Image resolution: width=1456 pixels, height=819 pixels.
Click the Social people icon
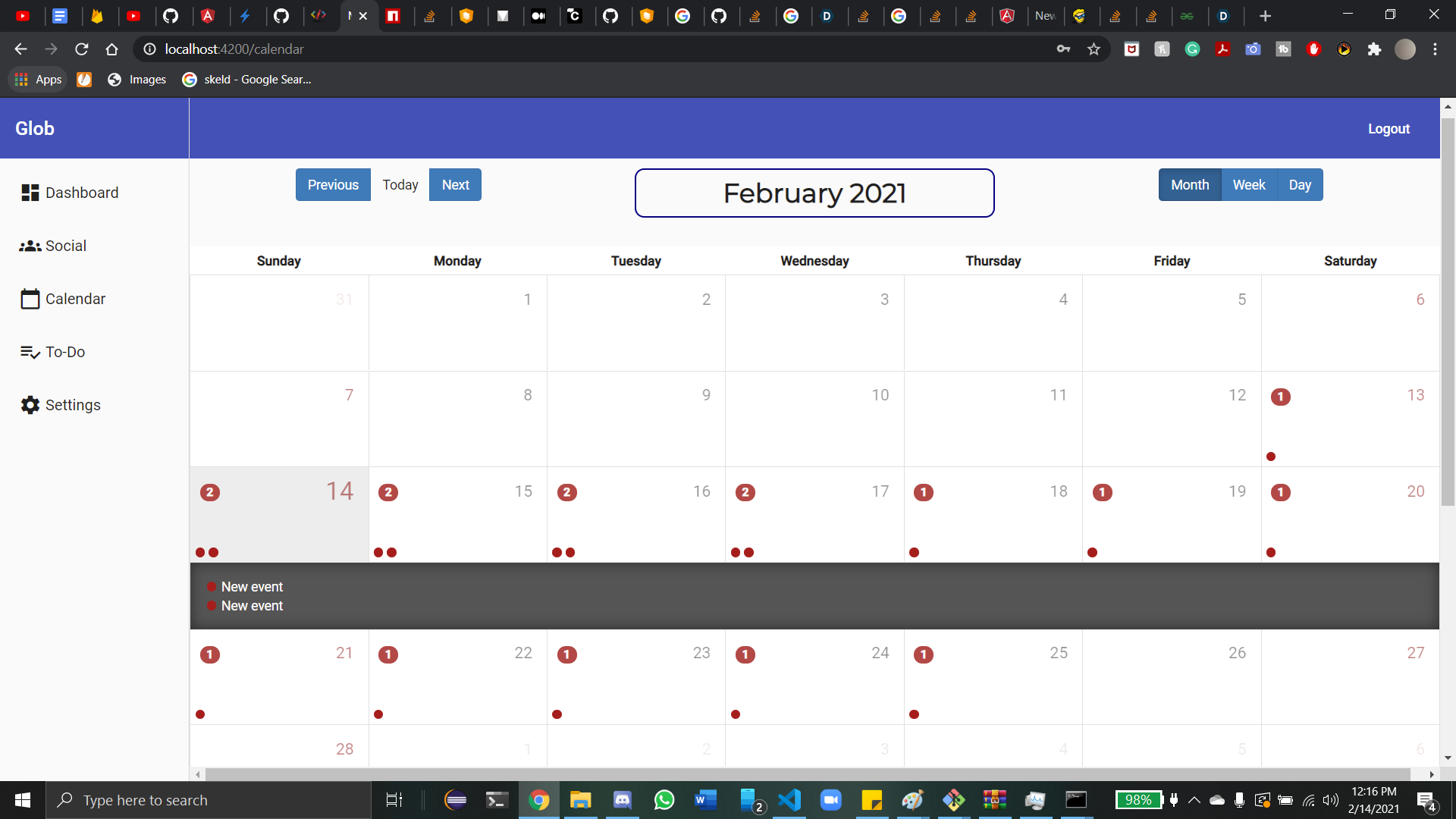point(30,246)
